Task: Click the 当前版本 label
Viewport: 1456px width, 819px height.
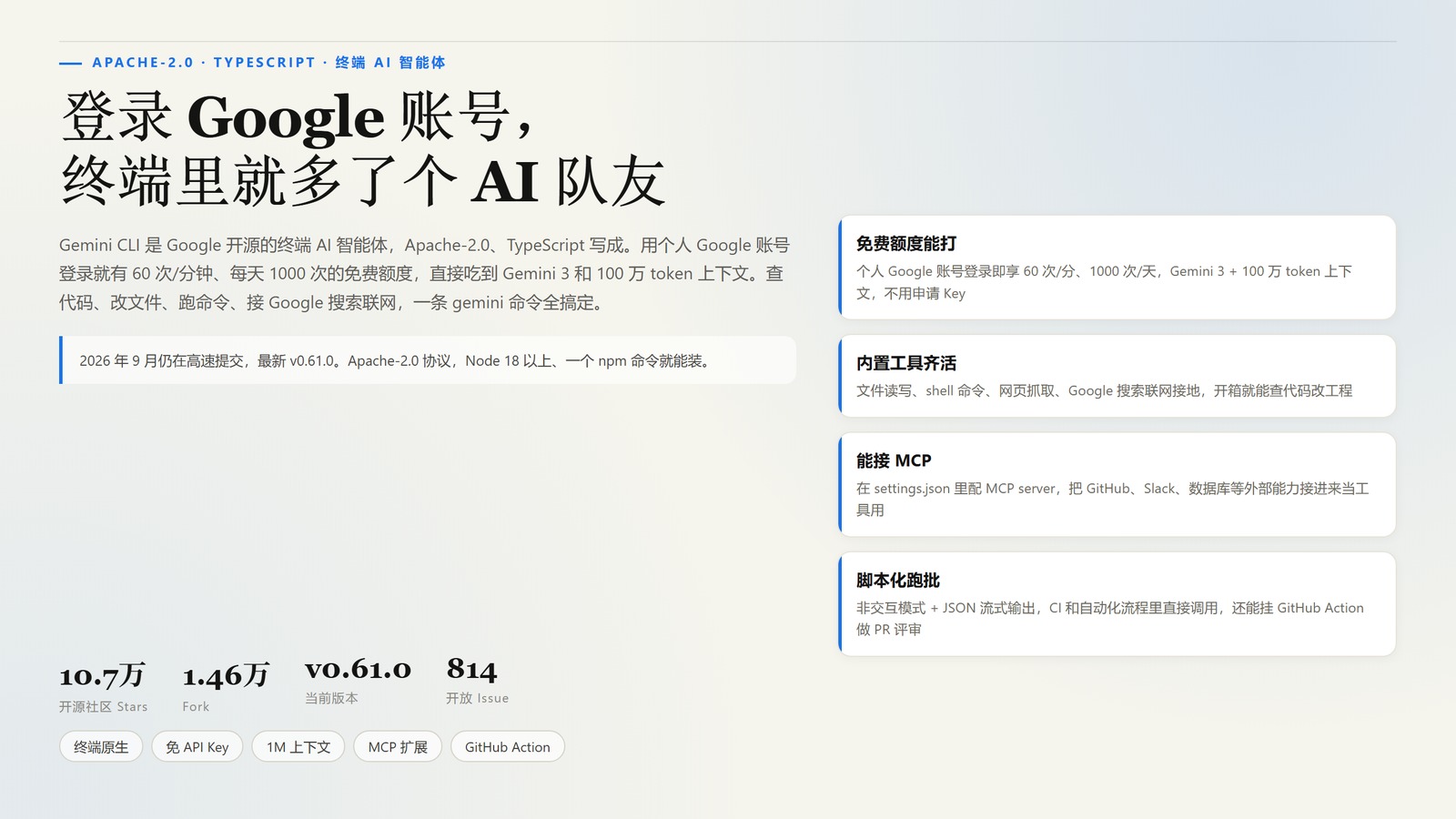Action: (x=331, y=698)
